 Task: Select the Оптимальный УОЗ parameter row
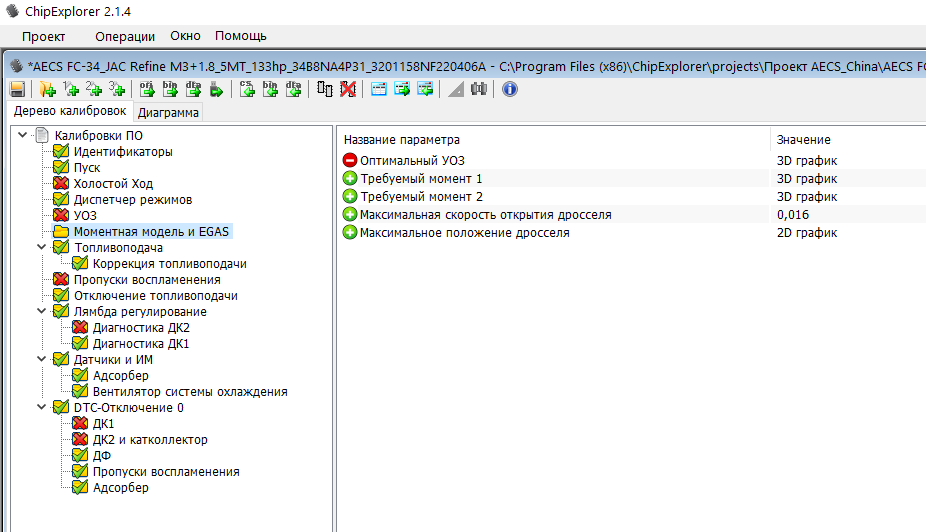pos(412,160)
